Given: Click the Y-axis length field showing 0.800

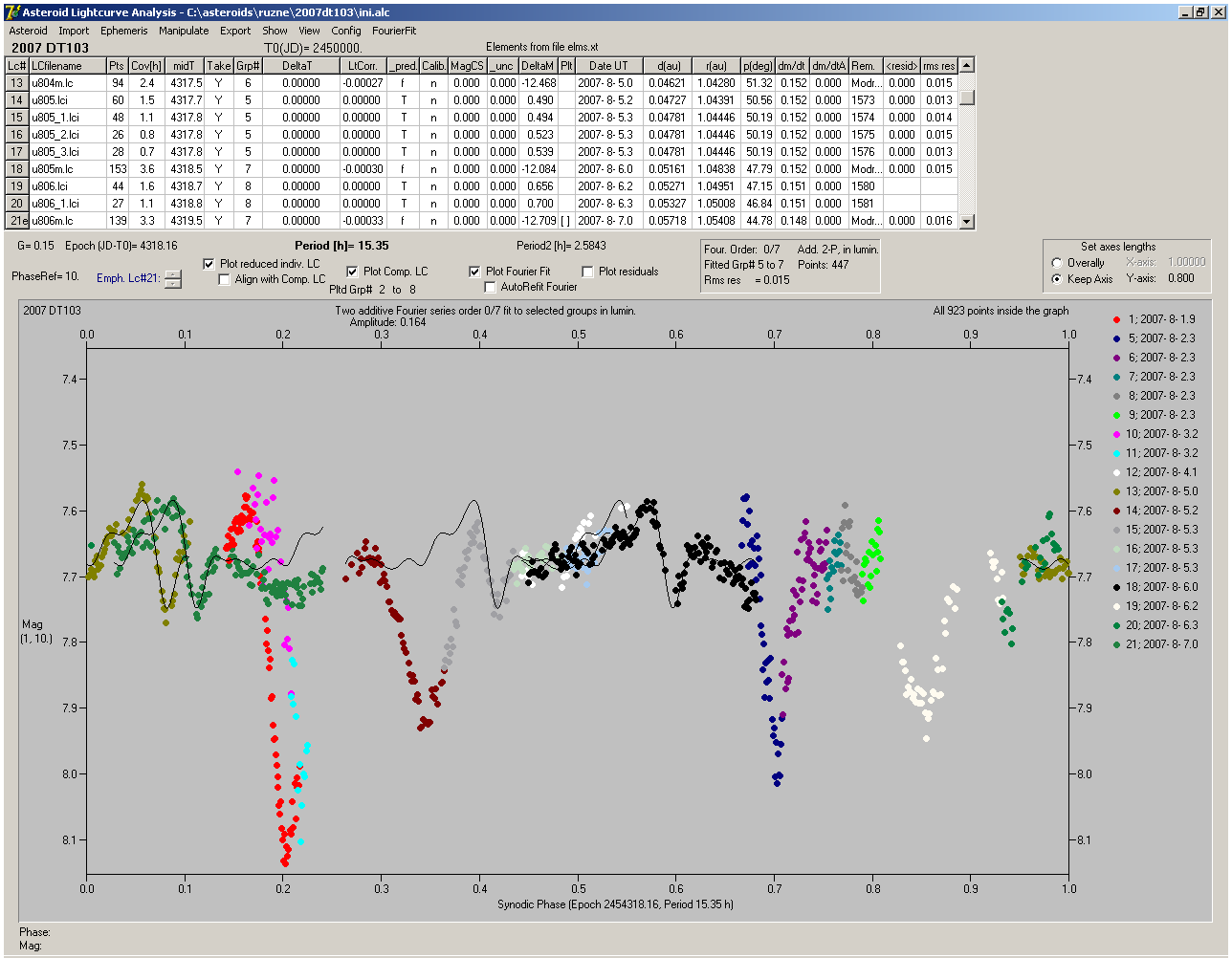Looking at the screenshot, I should coord(1180,278).
